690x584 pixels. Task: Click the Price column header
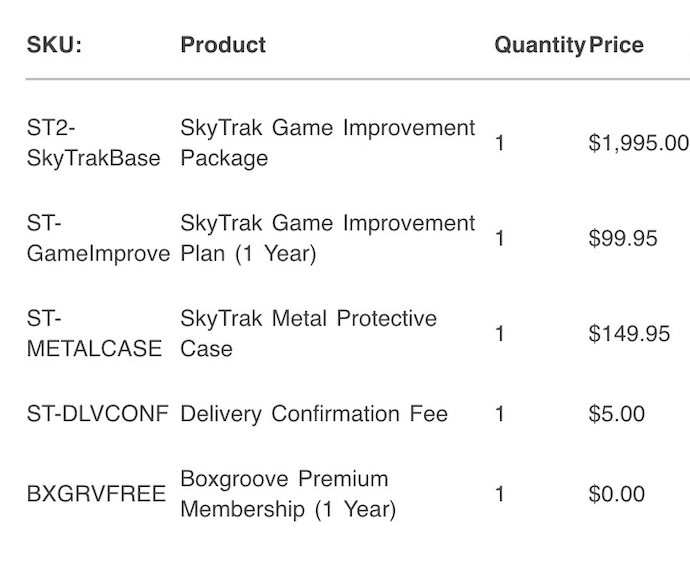pos(616,45)
